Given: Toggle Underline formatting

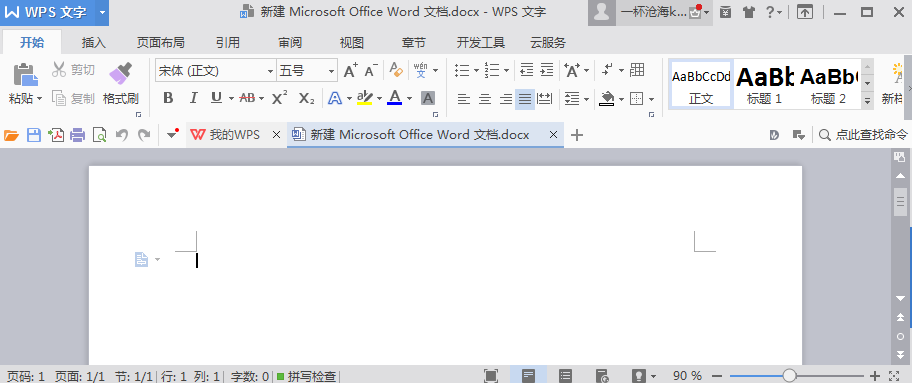Looking at the screenshot, I should [x=216, y=98].
